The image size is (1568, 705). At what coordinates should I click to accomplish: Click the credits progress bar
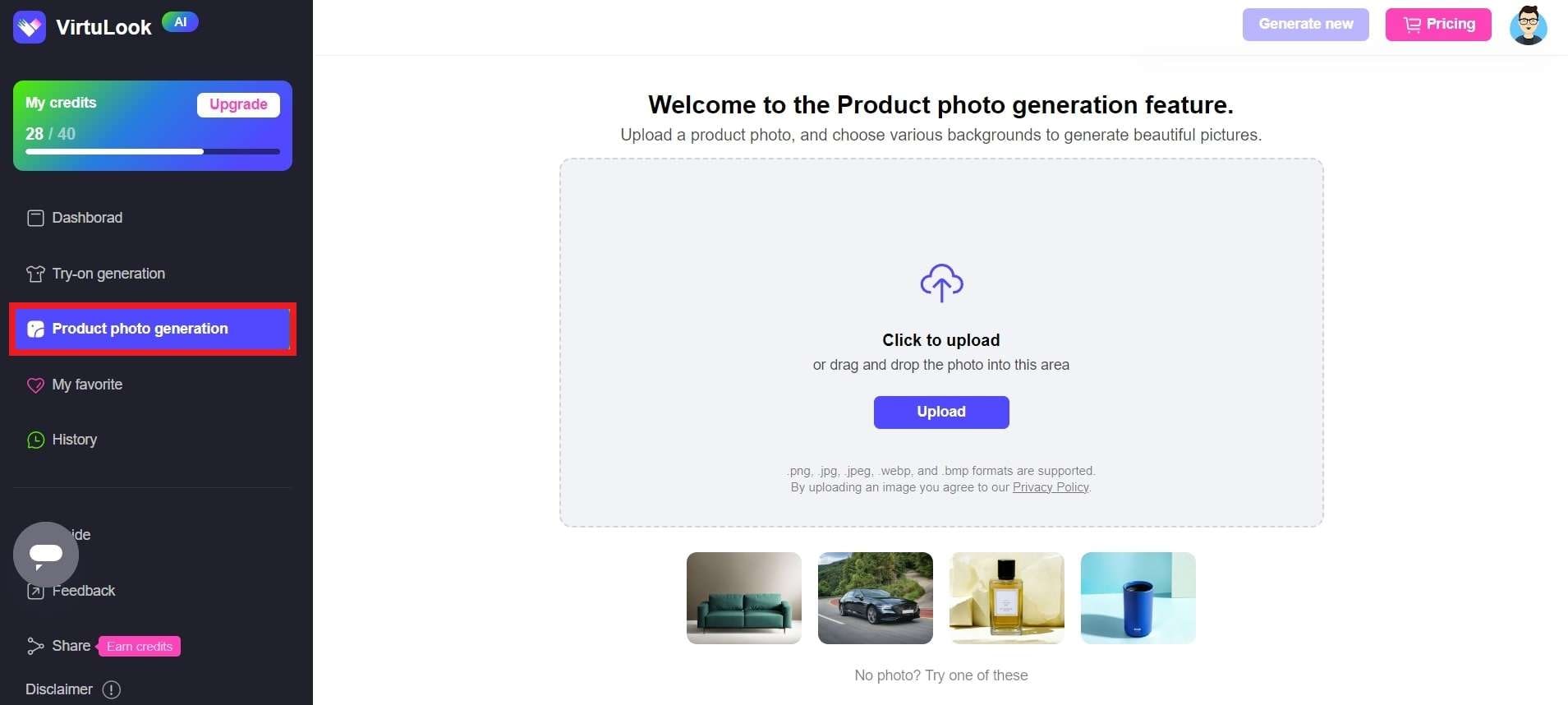[x=152, y=152]
